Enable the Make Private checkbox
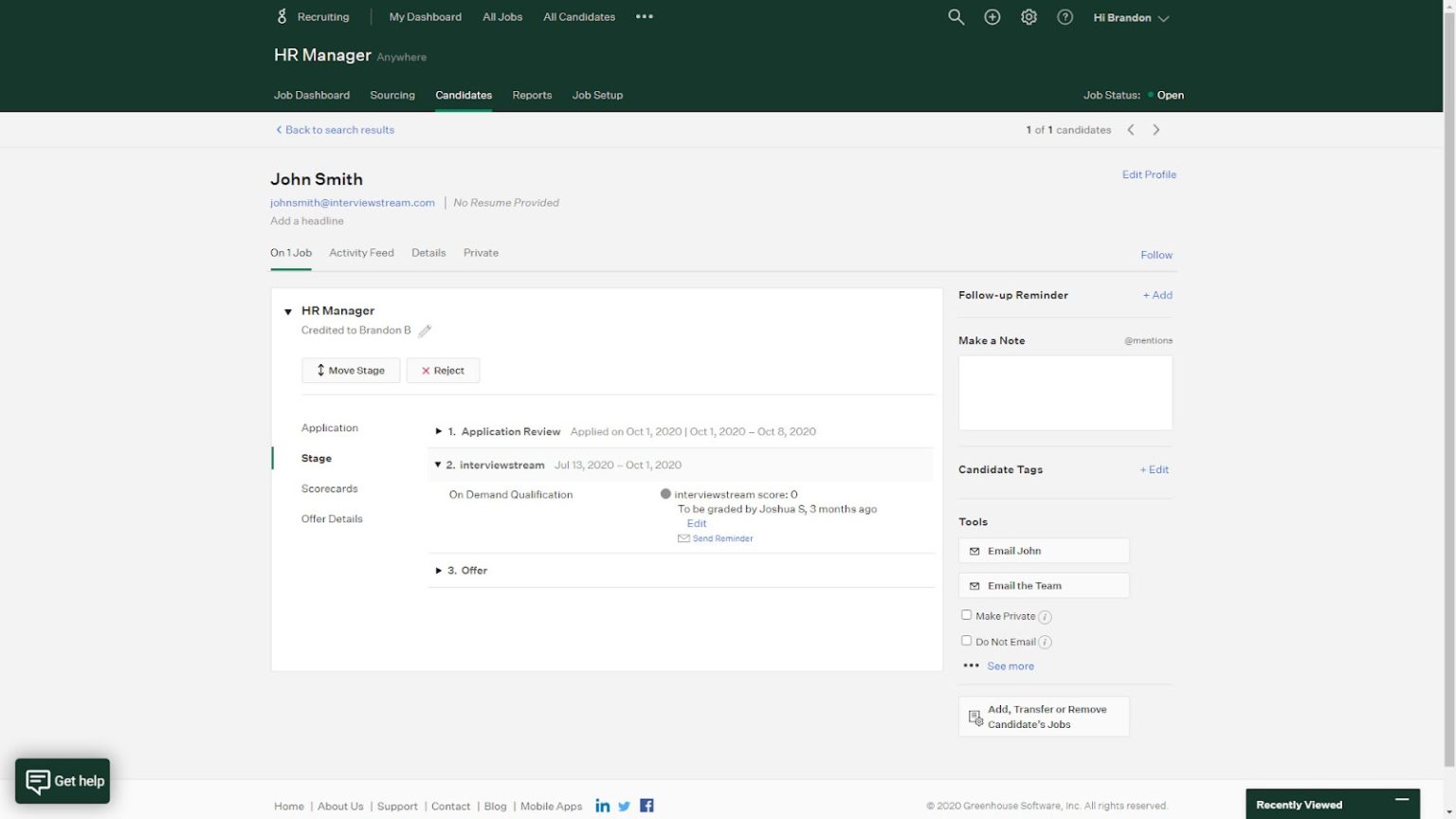 point(966,614)
